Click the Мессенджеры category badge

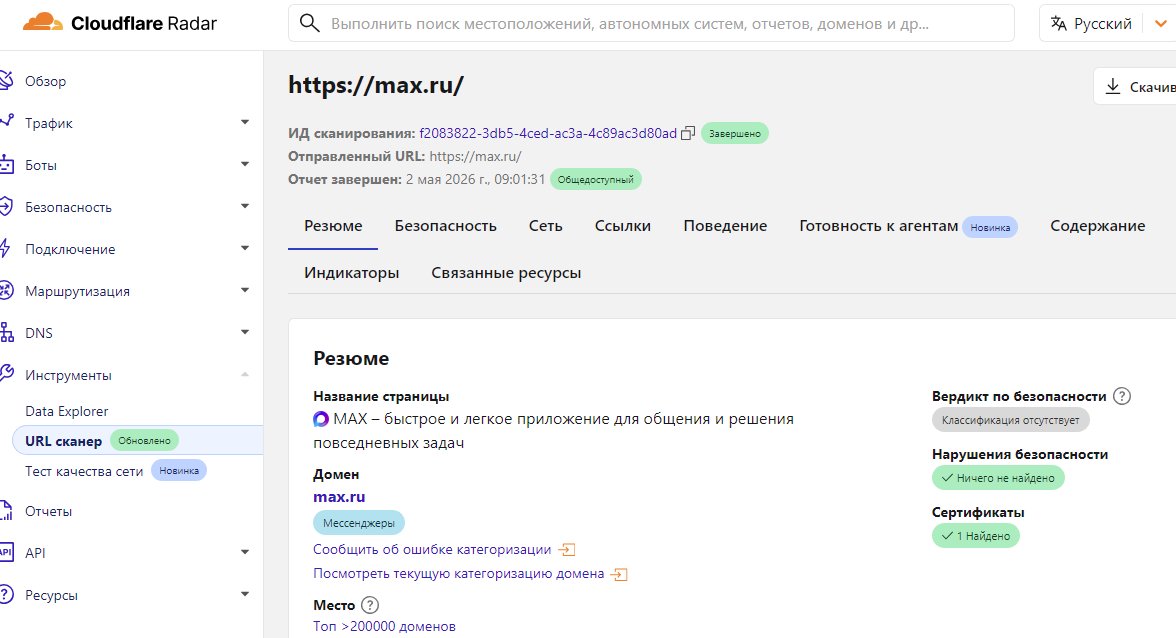(358, 523)
